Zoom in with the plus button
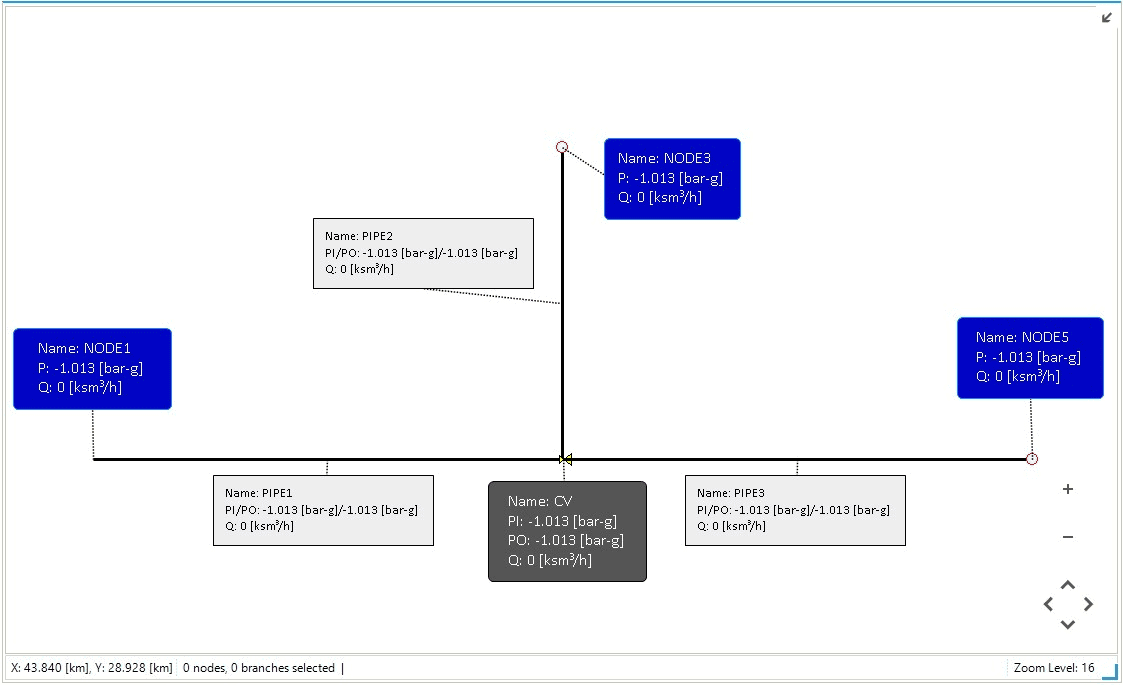1123x685 pixels. click(x=1068, y=489)
